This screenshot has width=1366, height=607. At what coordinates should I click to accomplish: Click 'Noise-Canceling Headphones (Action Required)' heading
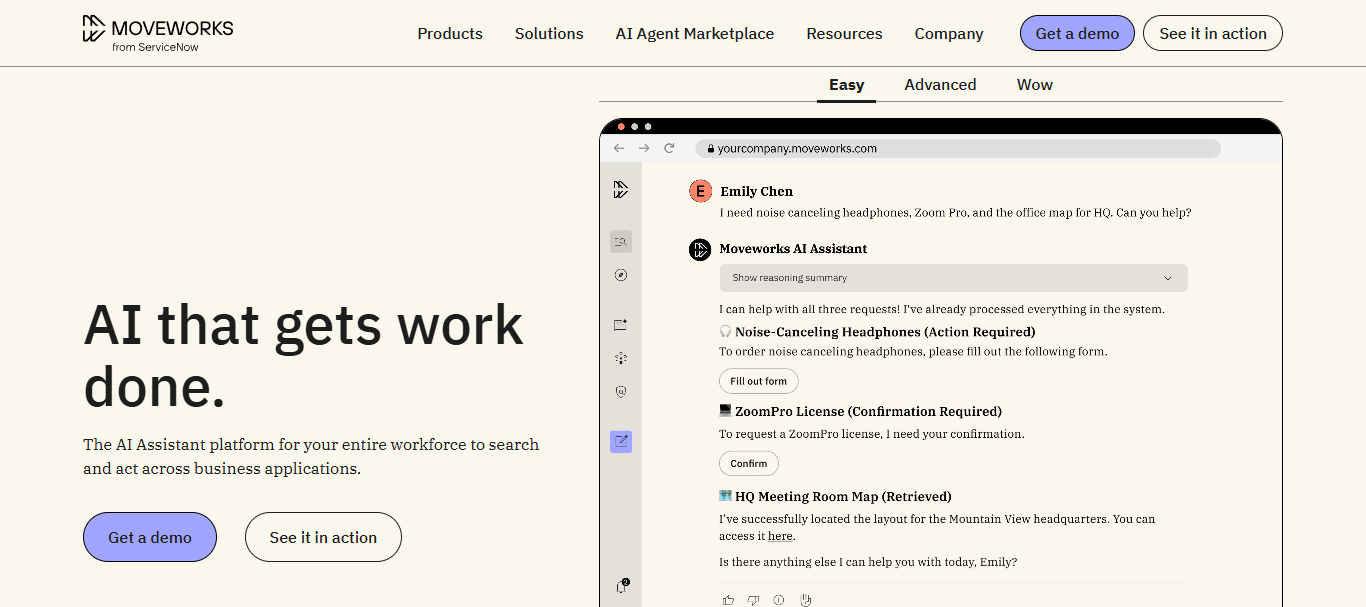(885, 331)
